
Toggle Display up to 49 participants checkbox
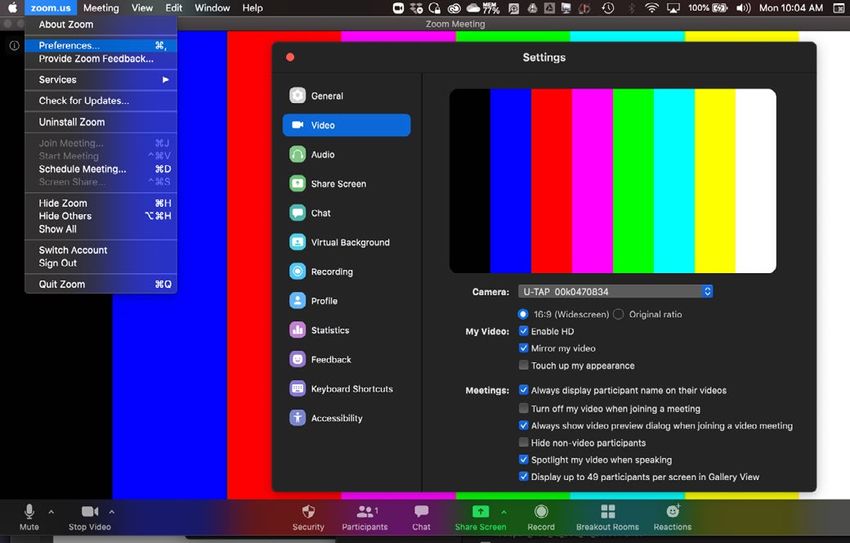coord(524,477)
